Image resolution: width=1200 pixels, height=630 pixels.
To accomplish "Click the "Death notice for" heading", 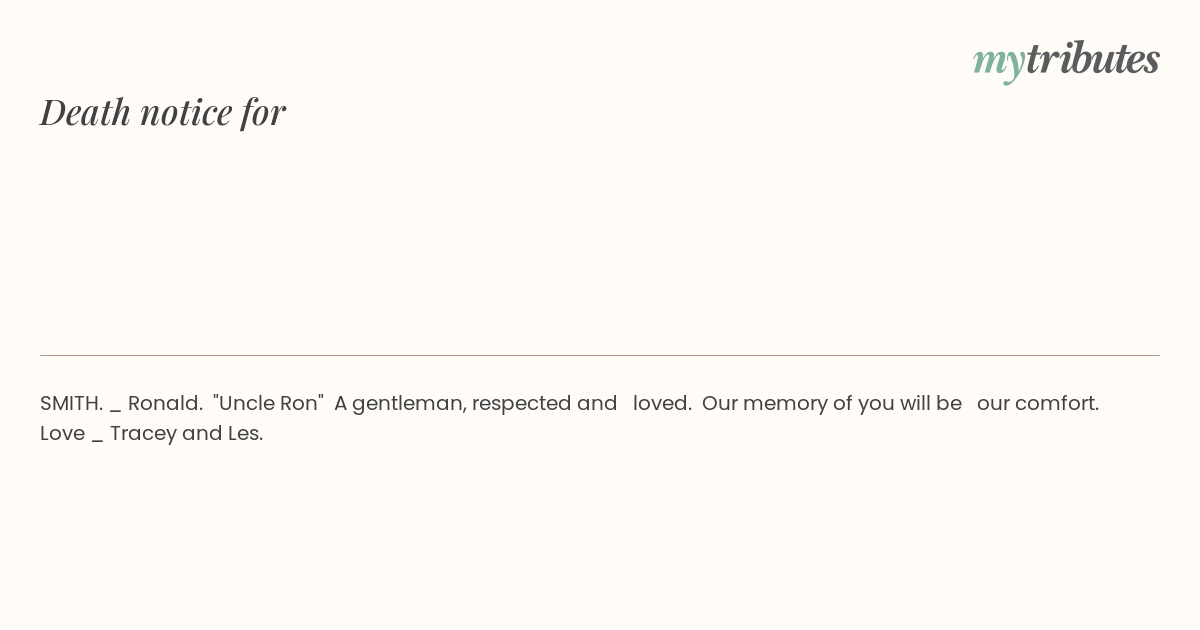I will [163, 112].
